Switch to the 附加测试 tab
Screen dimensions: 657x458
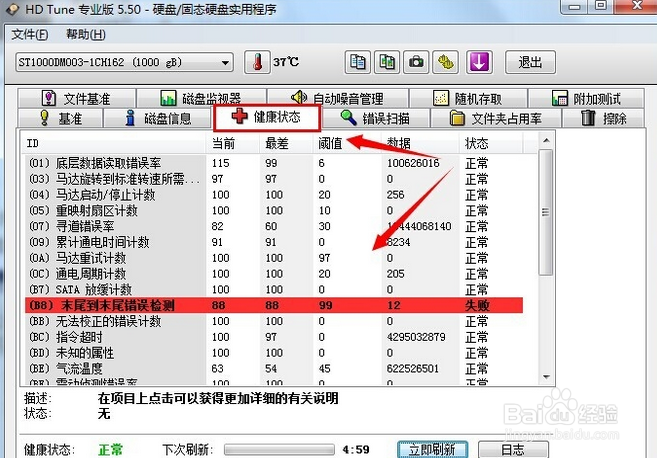click(586, 98)
